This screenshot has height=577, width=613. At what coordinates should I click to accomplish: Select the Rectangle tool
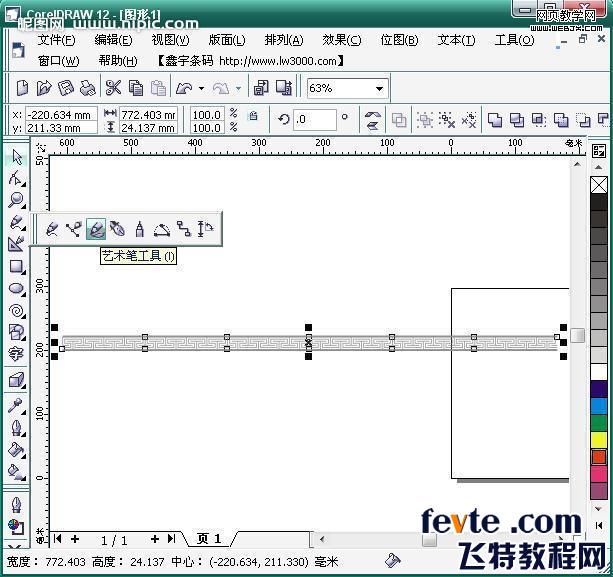pos(17,267)
